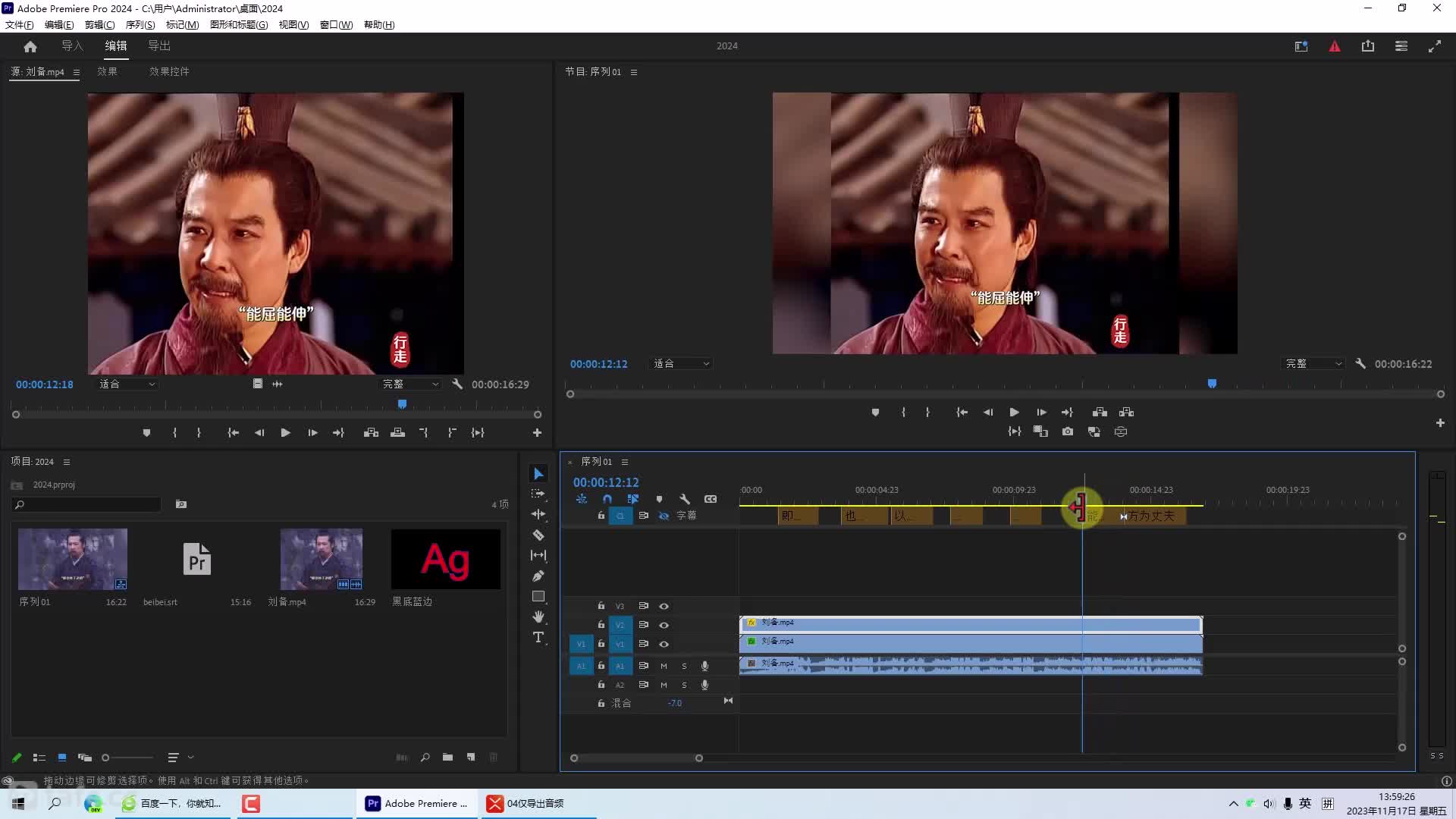The image size is (1456, 819).
Task: Open the 序列(S) menu
Action: click(x=140, y=25)
